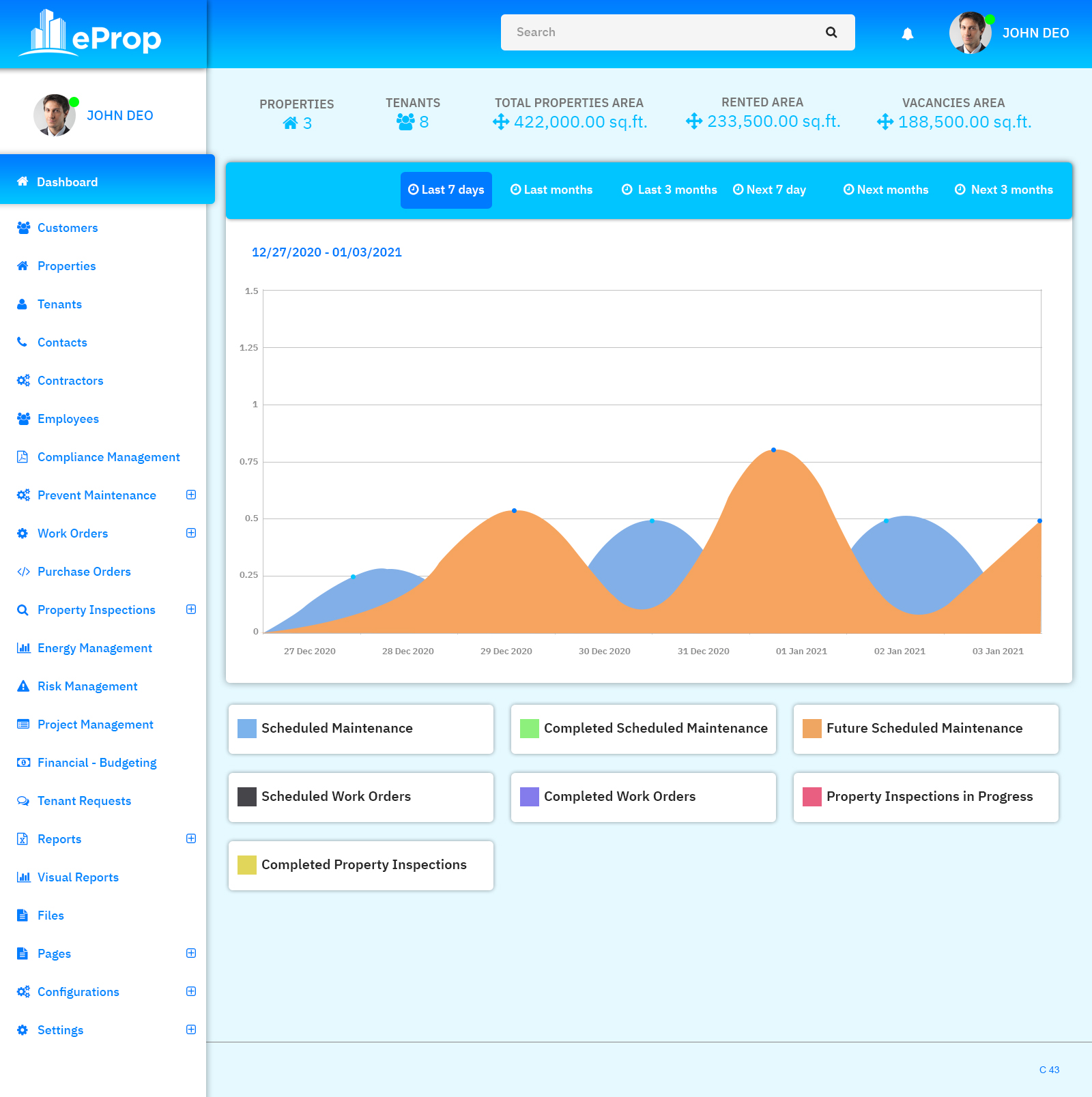1092x1097 pixels.
Task: Click the Contacts phone icon in sidebar
Action: 23,342
